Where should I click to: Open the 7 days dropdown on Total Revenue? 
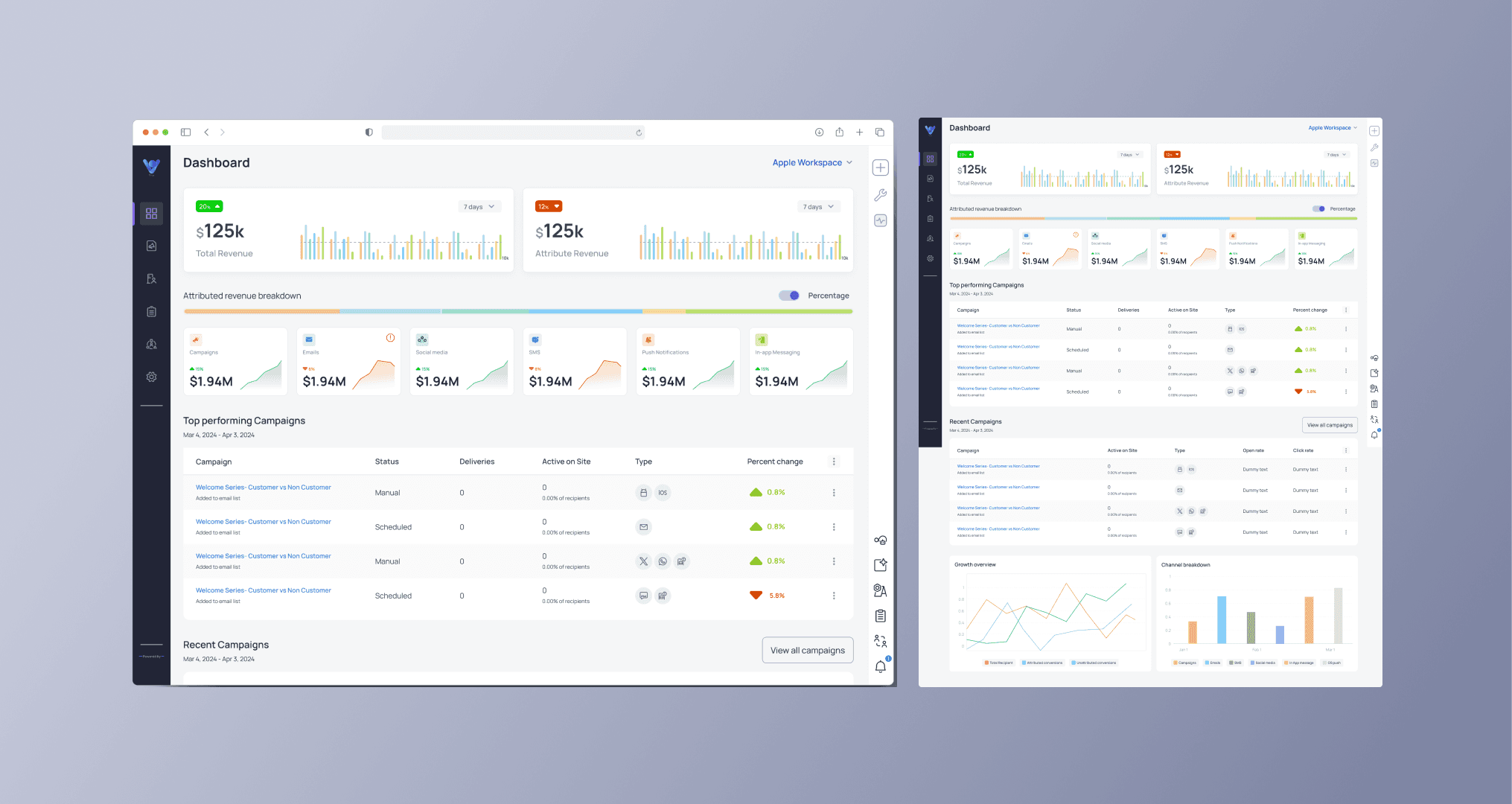pos(479,207)
